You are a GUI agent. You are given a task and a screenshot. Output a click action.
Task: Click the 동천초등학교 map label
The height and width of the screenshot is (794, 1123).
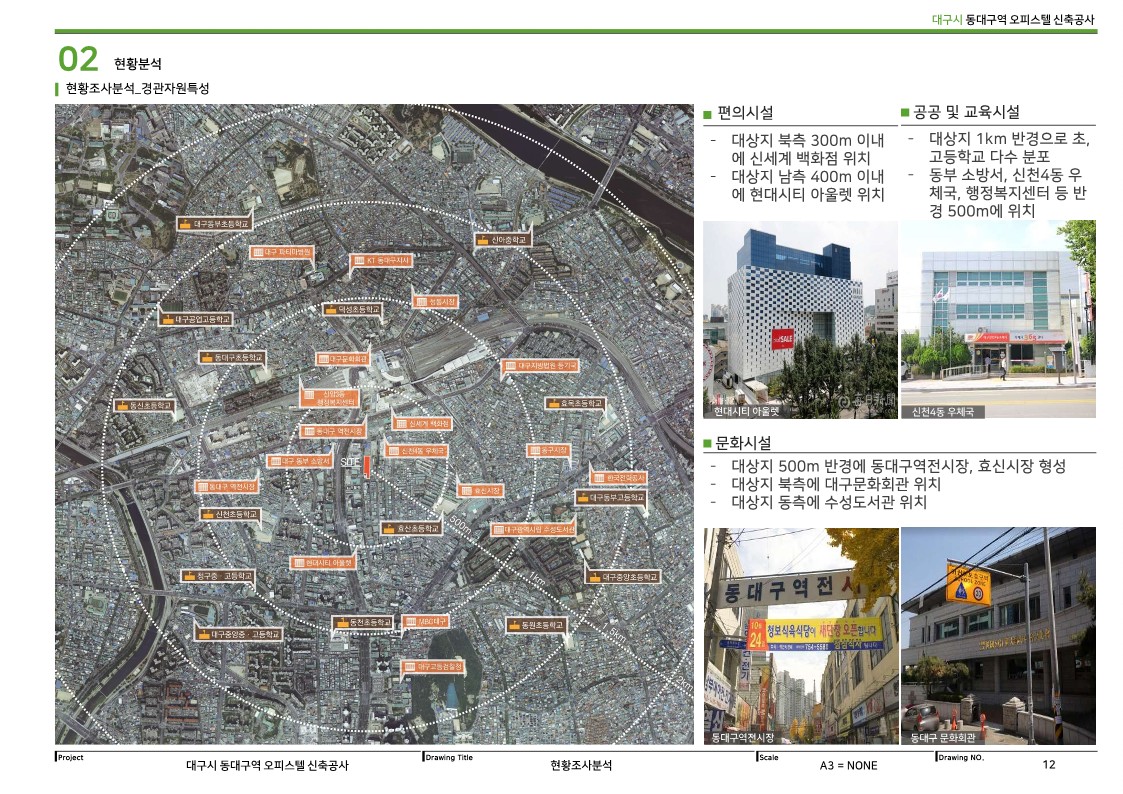(363, 623)
